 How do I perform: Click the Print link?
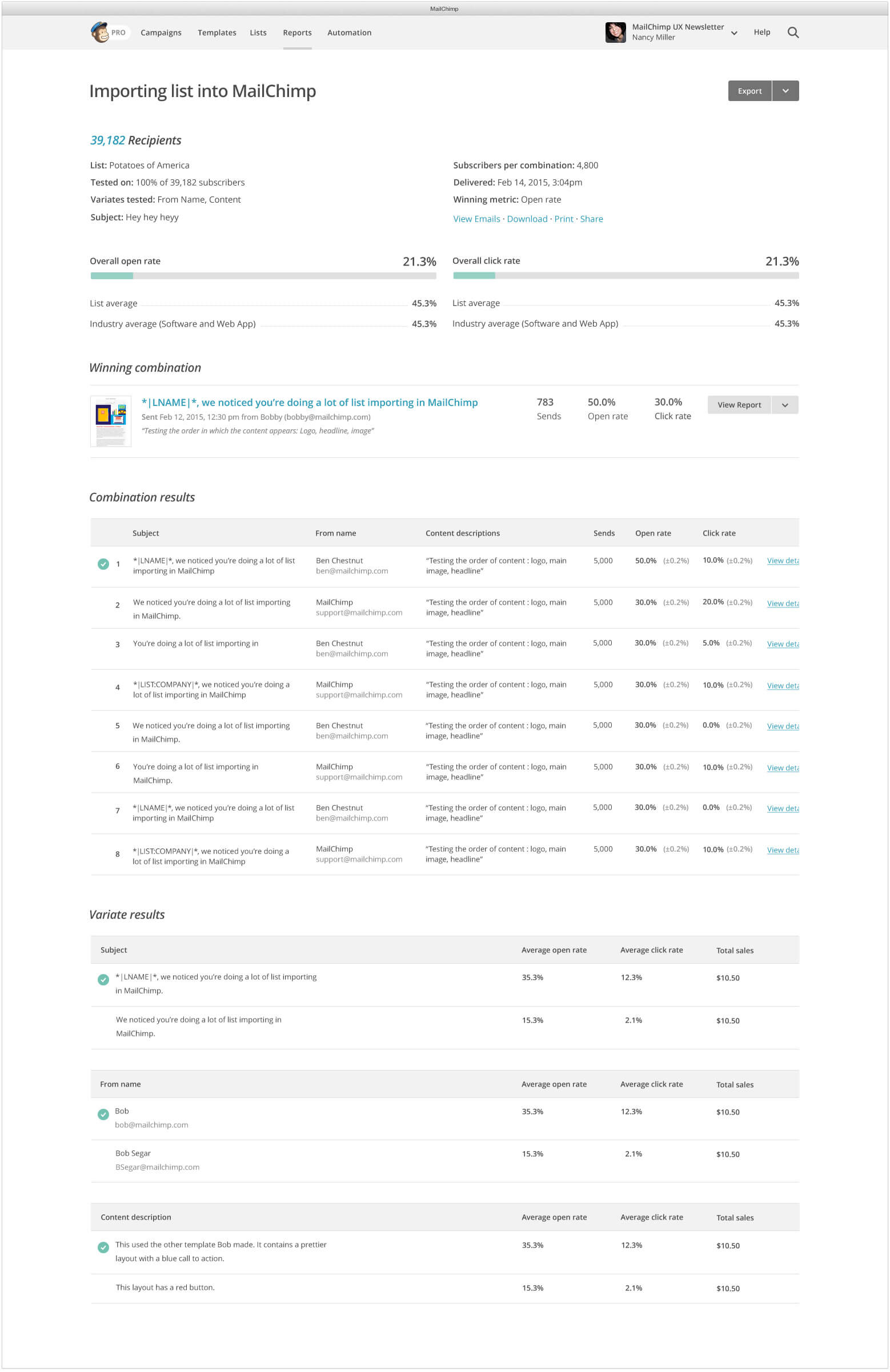point(563,219)
